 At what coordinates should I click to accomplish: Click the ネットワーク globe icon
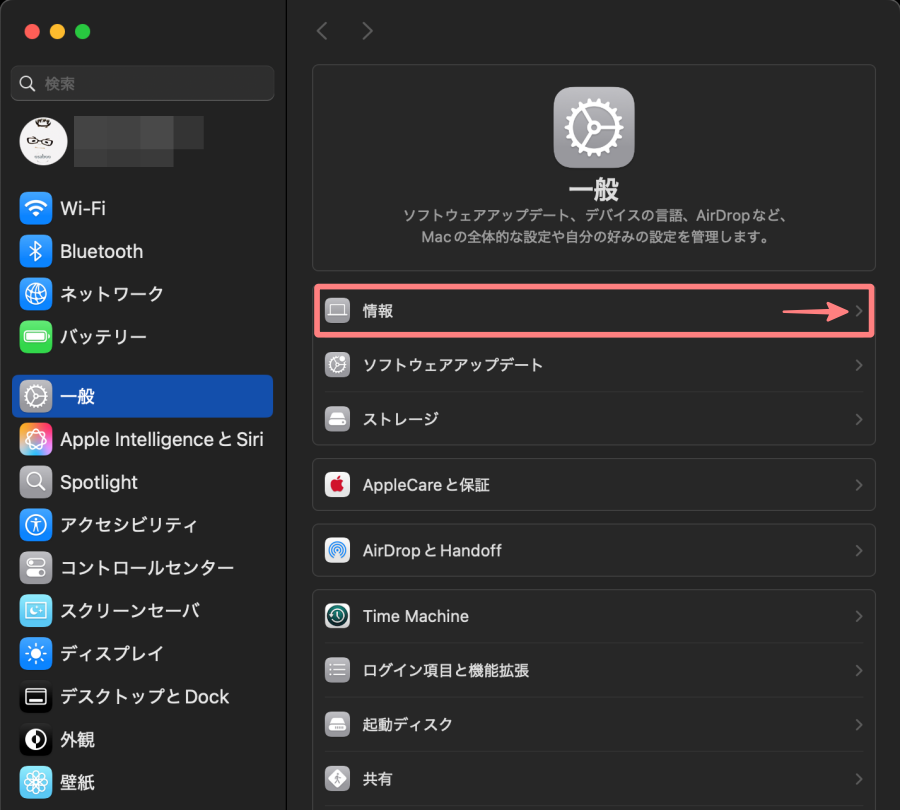pos(36,294)
